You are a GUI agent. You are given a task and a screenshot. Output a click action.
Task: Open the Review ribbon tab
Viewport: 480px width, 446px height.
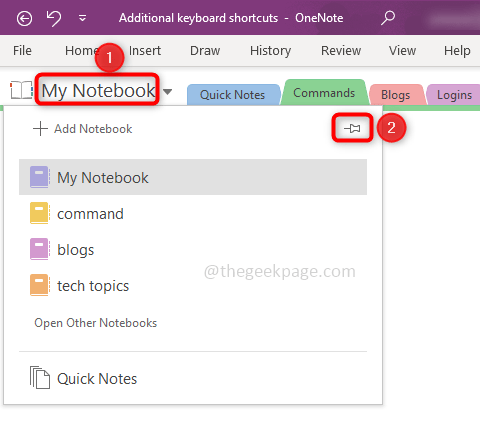point(341,51)
